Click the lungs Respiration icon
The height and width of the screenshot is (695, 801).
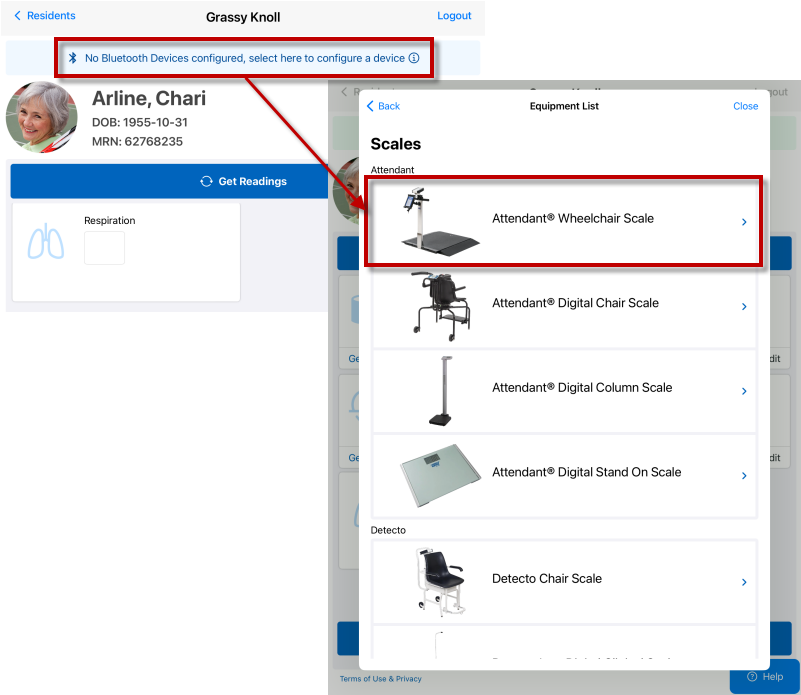point(46,245)
